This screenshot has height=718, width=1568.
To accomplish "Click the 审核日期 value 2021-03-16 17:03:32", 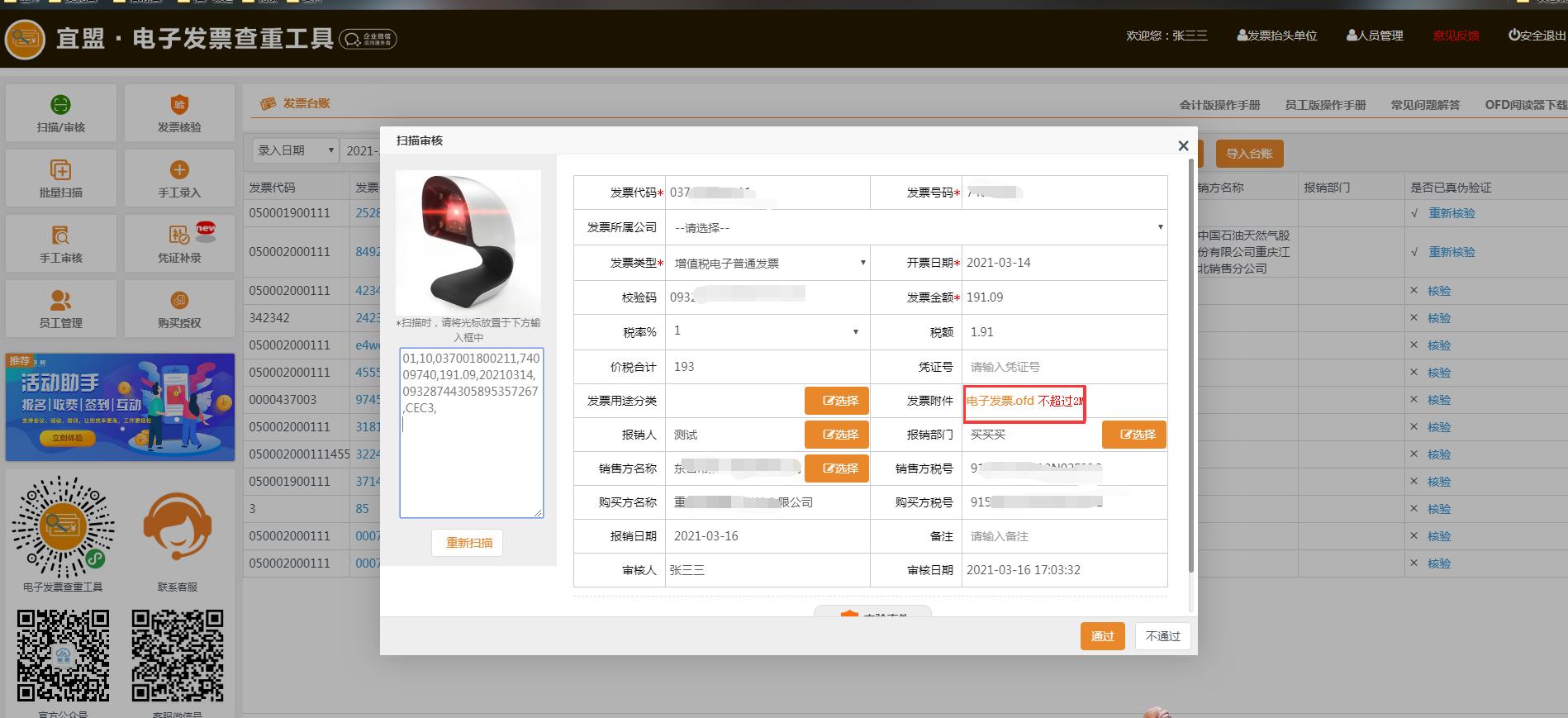I will tap(1023, 570).
